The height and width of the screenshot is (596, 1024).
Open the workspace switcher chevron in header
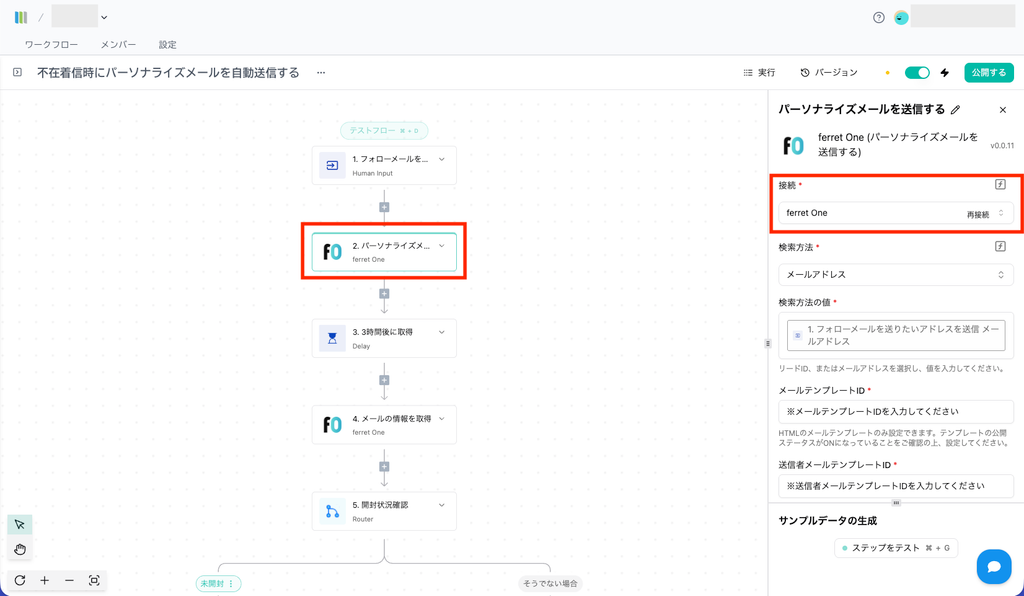[104, 18]
